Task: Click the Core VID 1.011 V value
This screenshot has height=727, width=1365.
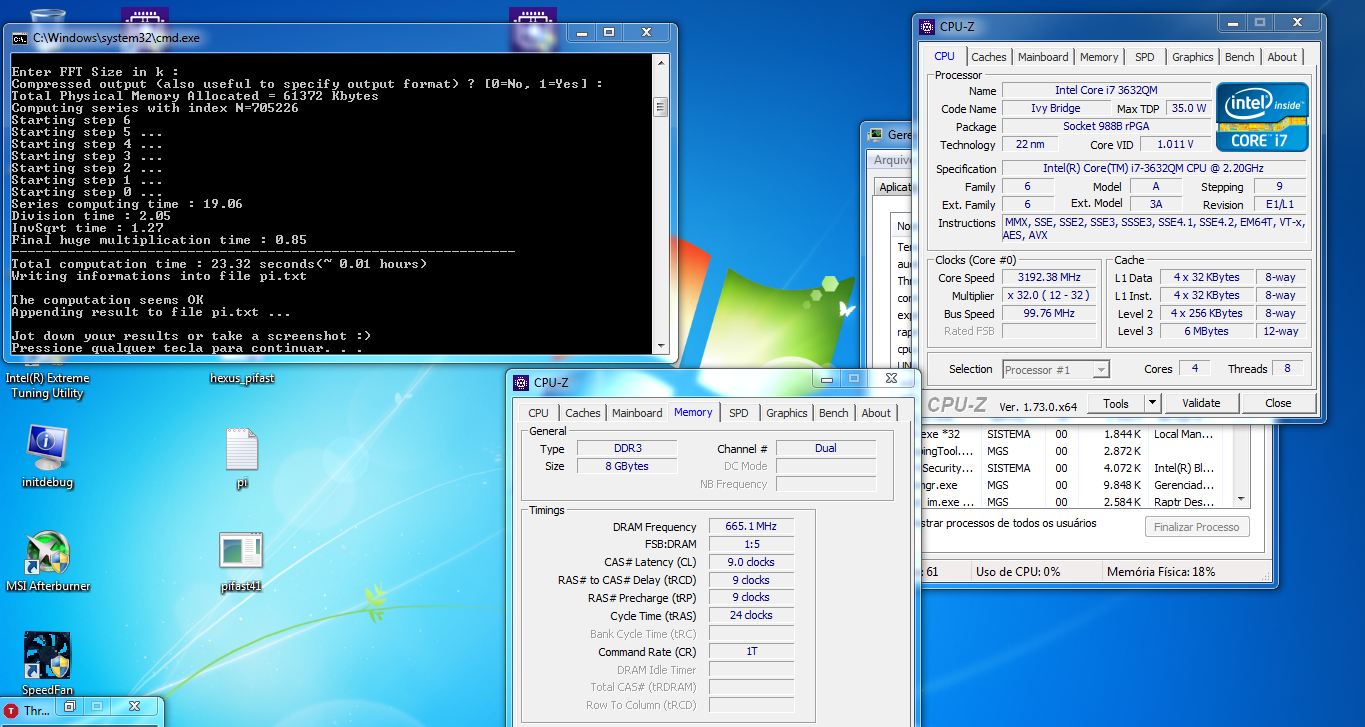Action: [x=1176, y=144]
